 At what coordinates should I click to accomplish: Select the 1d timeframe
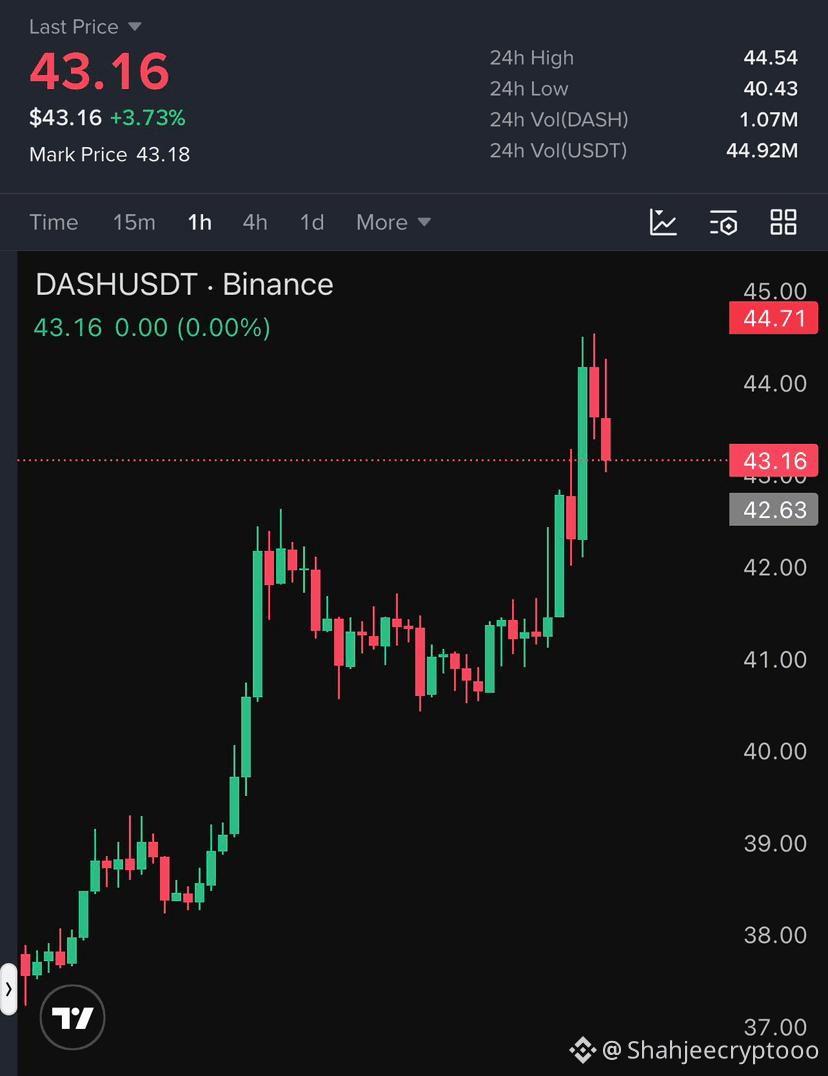click(311, 222)
